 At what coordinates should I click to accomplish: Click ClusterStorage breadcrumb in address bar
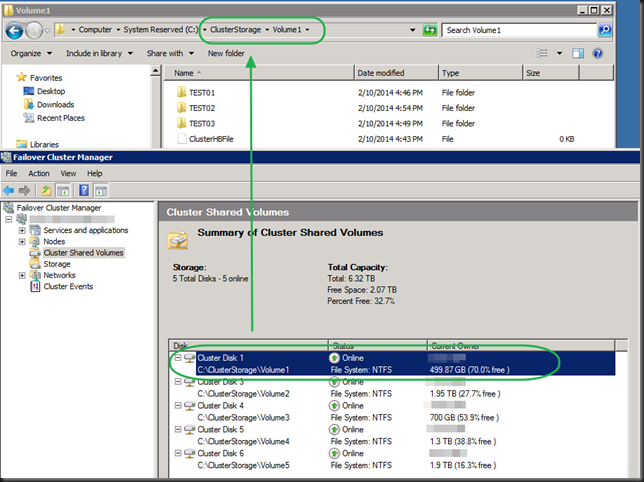pos(235,30)
